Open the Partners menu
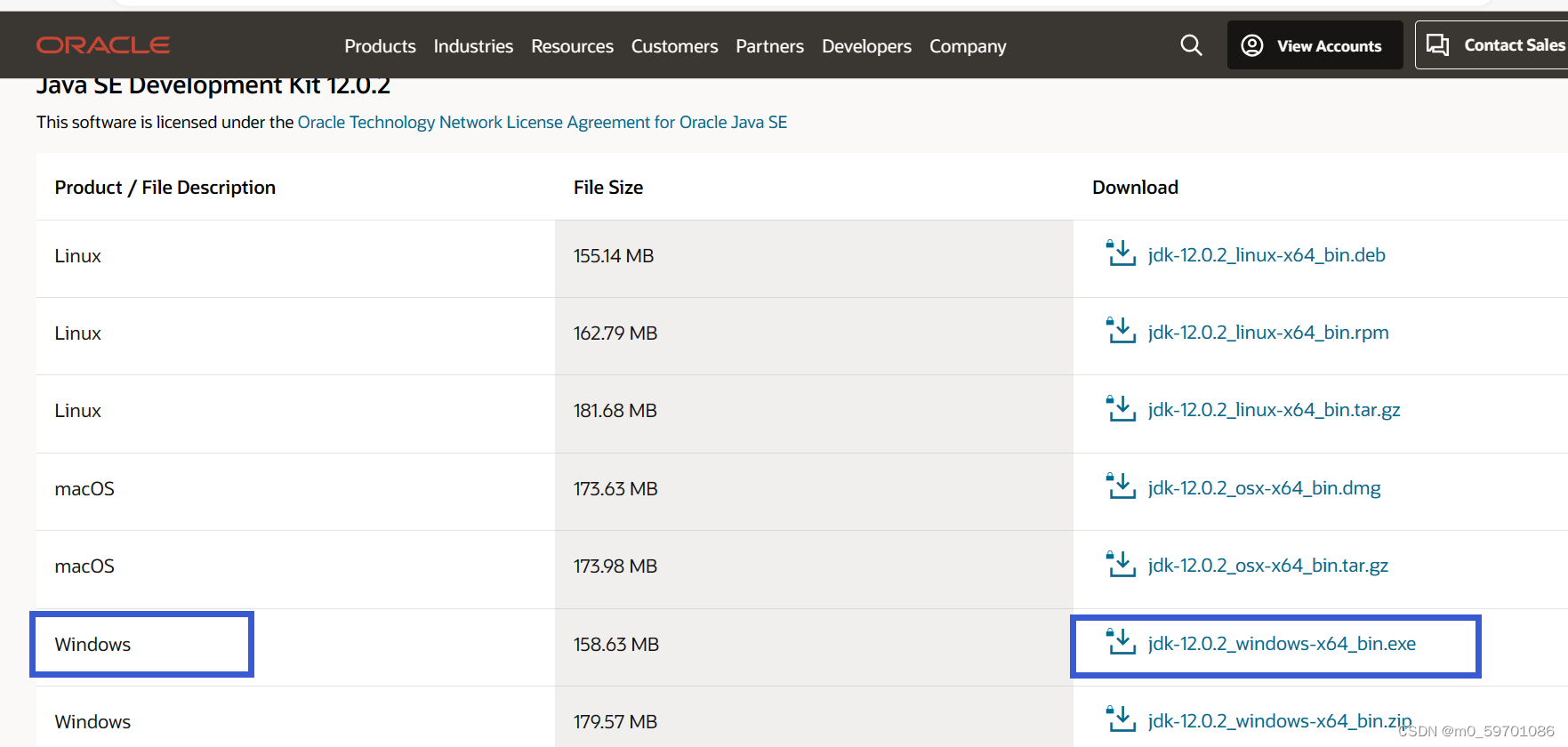Image resolution: width=1568 pixels, height=747 pixels. (769, 46)
